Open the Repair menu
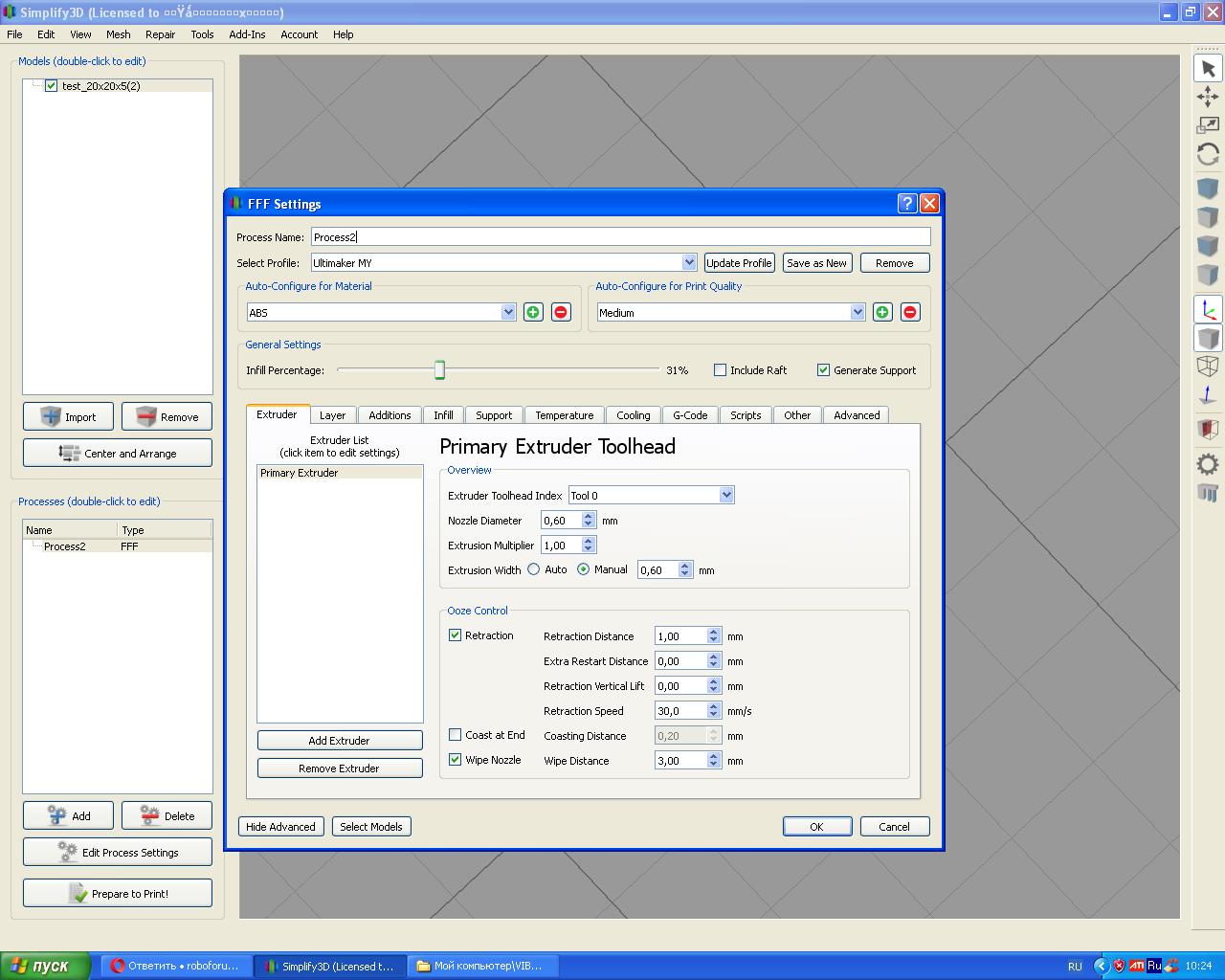 (160, 34)
